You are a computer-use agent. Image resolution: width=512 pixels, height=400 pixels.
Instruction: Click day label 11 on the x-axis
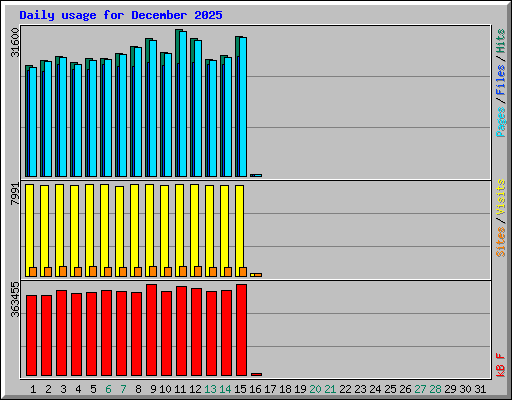pos(180,389)
